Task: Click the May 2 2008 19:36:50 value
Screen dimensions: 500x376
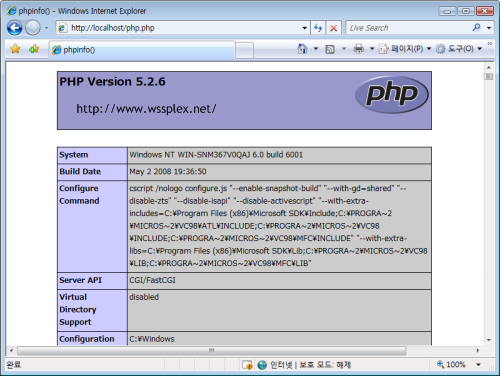Action: click(x=168, y=172)
